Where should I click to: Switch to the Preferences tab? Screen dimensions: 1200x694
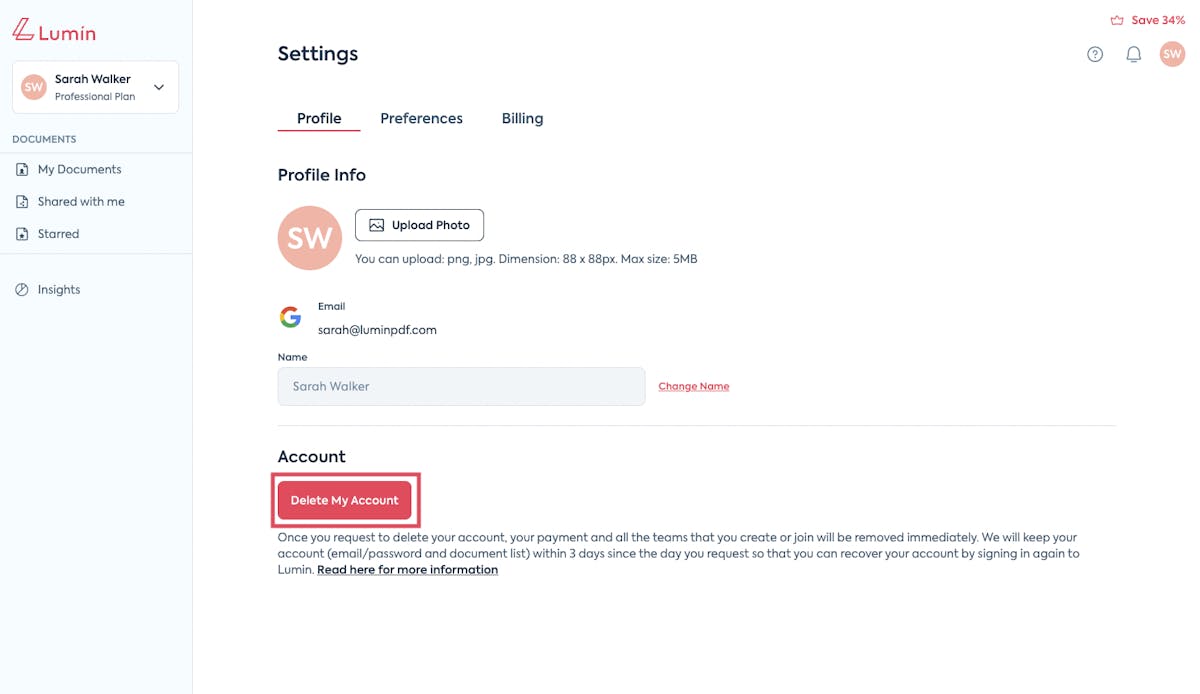click(421, 118)
